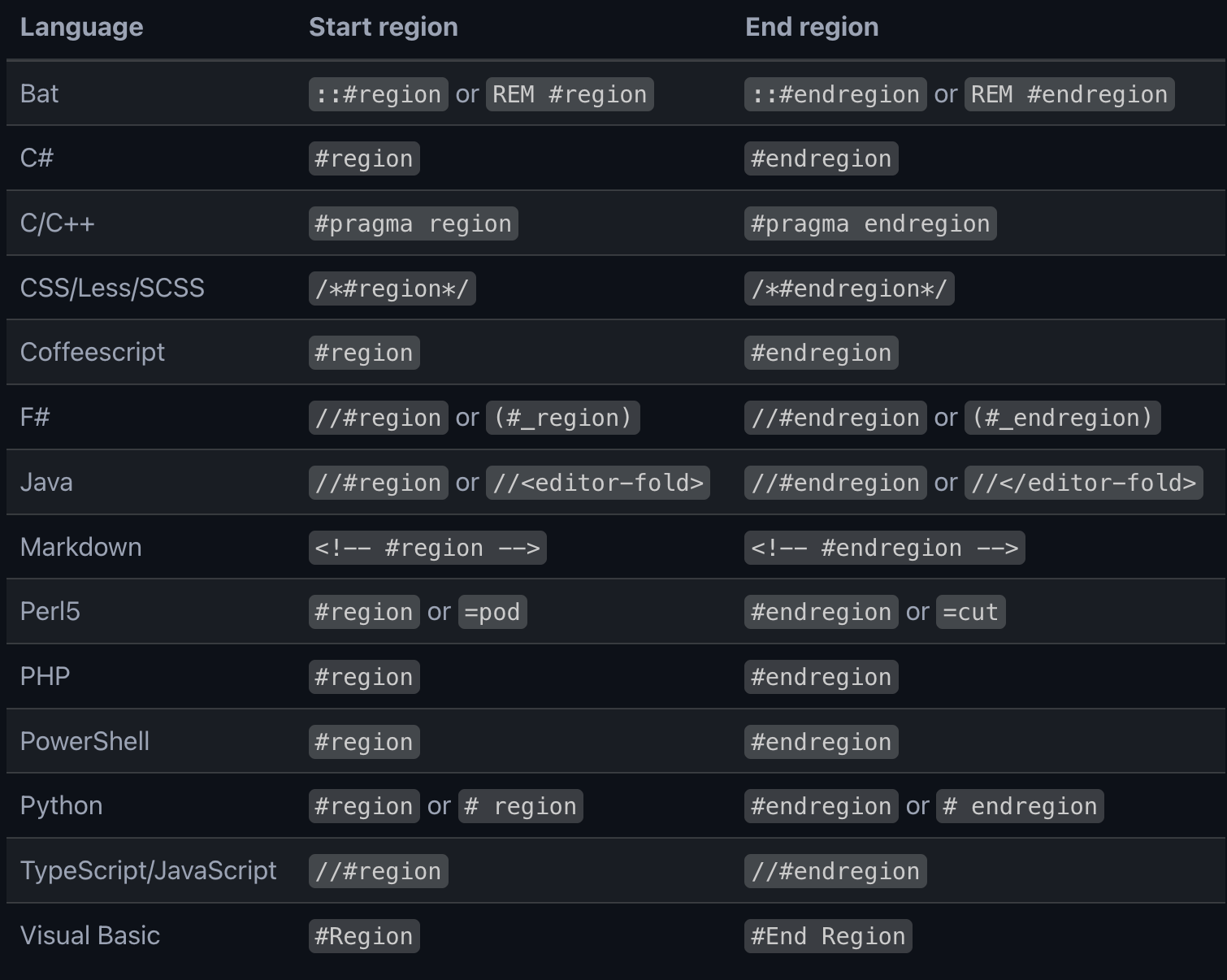Click the Start region column header
This screenshot has height=980, width=1227.
tap(383, 28)
